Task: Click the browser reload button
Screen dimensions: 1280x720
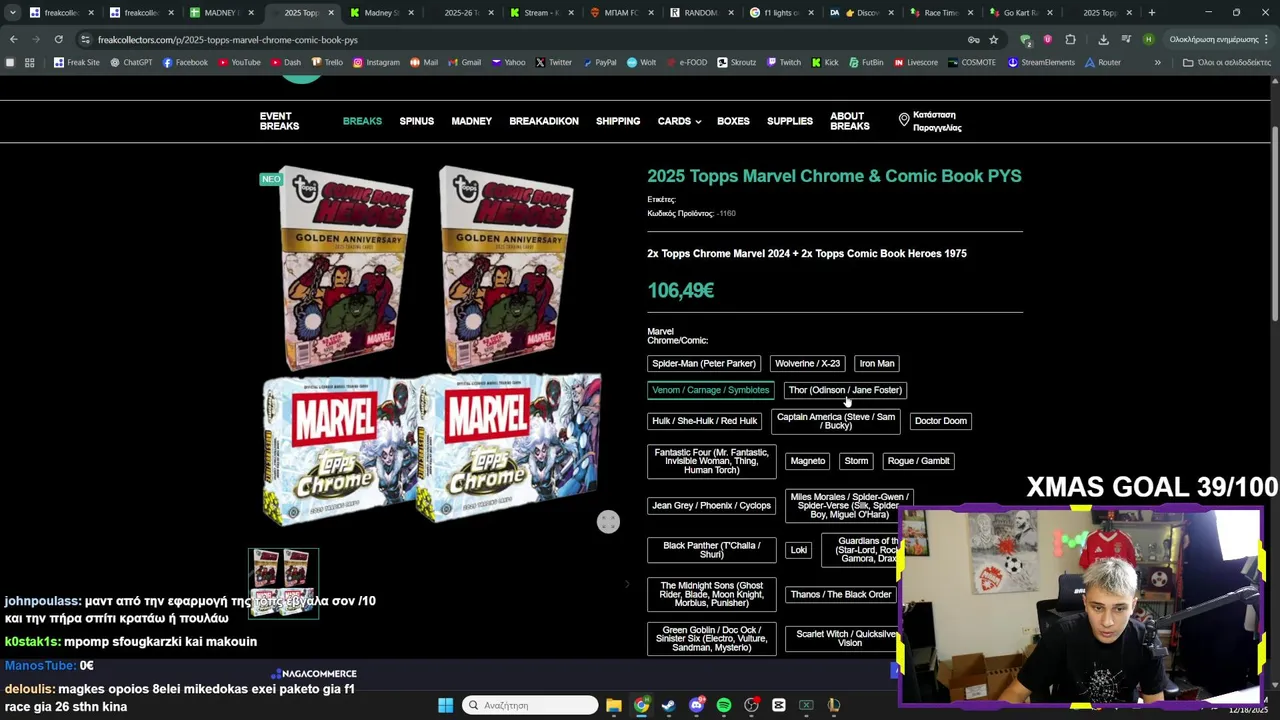Action: (58, 39)
